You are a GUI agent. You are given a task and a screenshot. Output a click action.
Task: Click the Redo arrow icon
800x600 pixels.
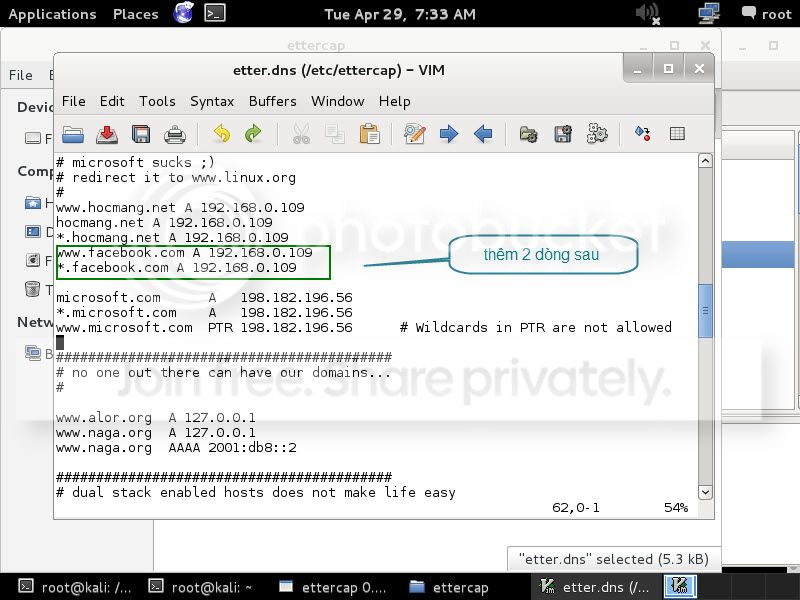pos(253,134)
